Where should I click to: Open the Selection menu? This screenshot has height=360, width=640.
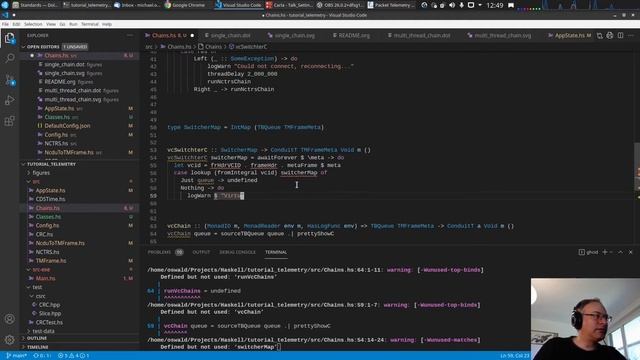[33, 24]
